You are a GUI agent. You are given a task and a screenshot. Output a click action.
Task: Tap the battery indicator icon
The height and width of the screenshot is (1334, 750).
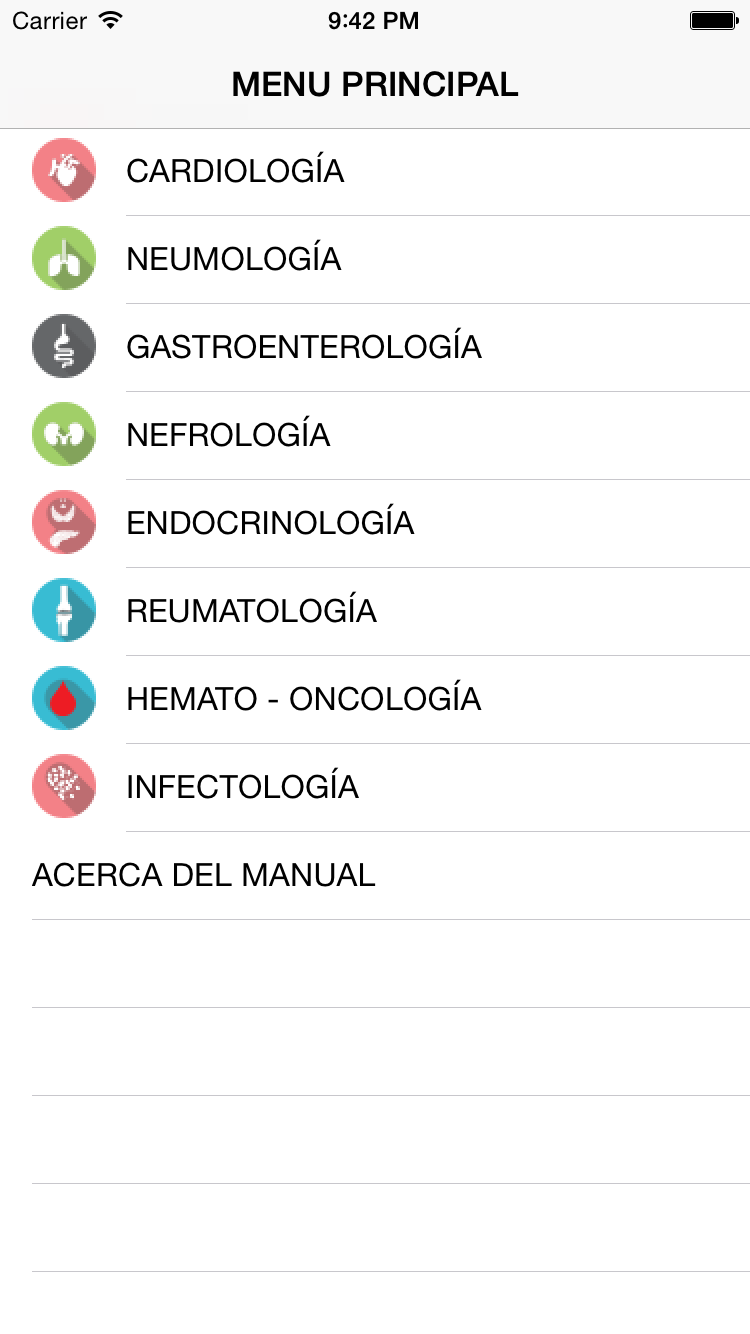[713, 20]
